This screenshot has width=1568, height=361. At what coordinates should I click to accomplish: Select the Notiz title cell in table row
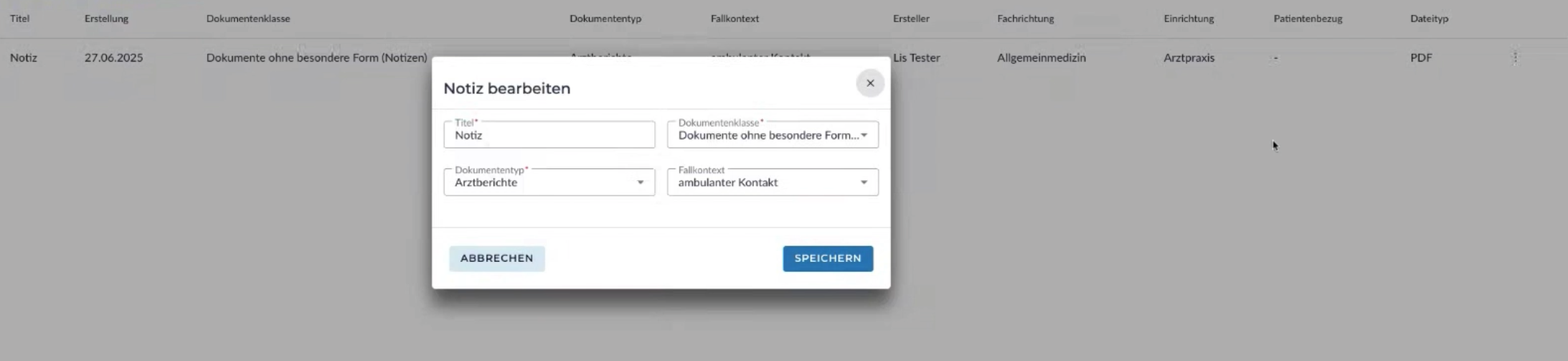tap(24, 57)
